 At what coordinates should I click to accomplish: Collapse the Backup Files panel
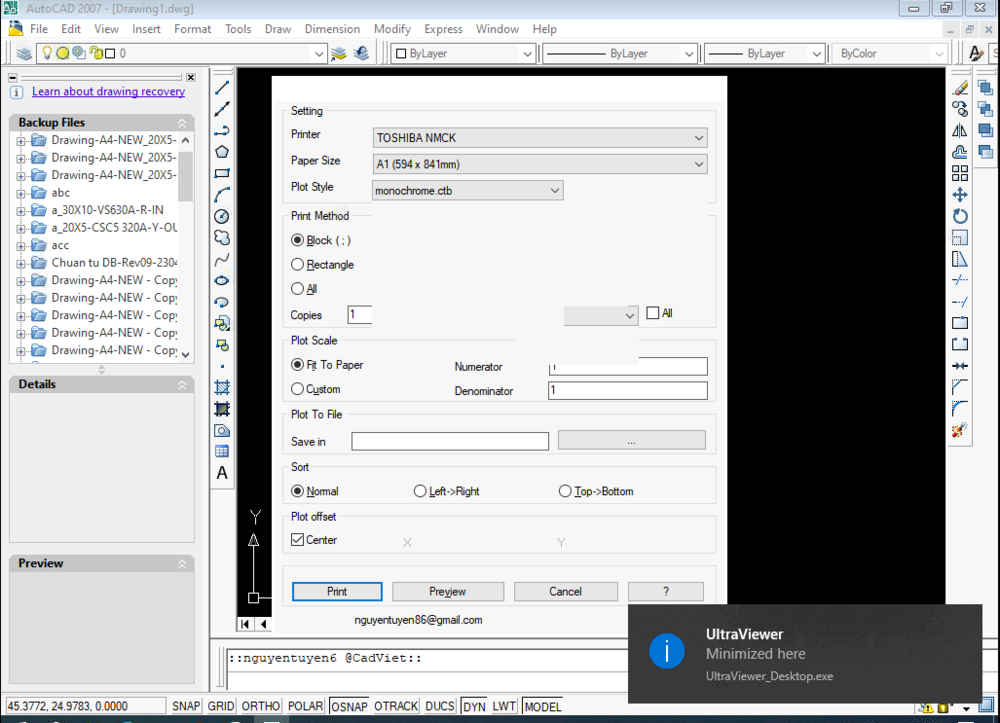pos(182,122)
